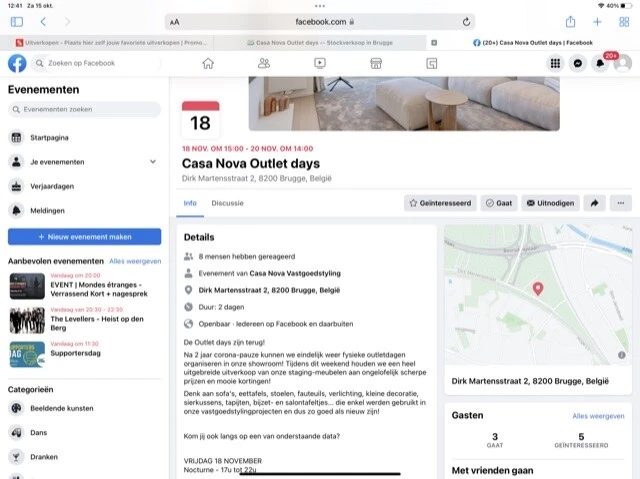
Task: Tap the Safari forward arrow
Action: click(x=67, y=22)
